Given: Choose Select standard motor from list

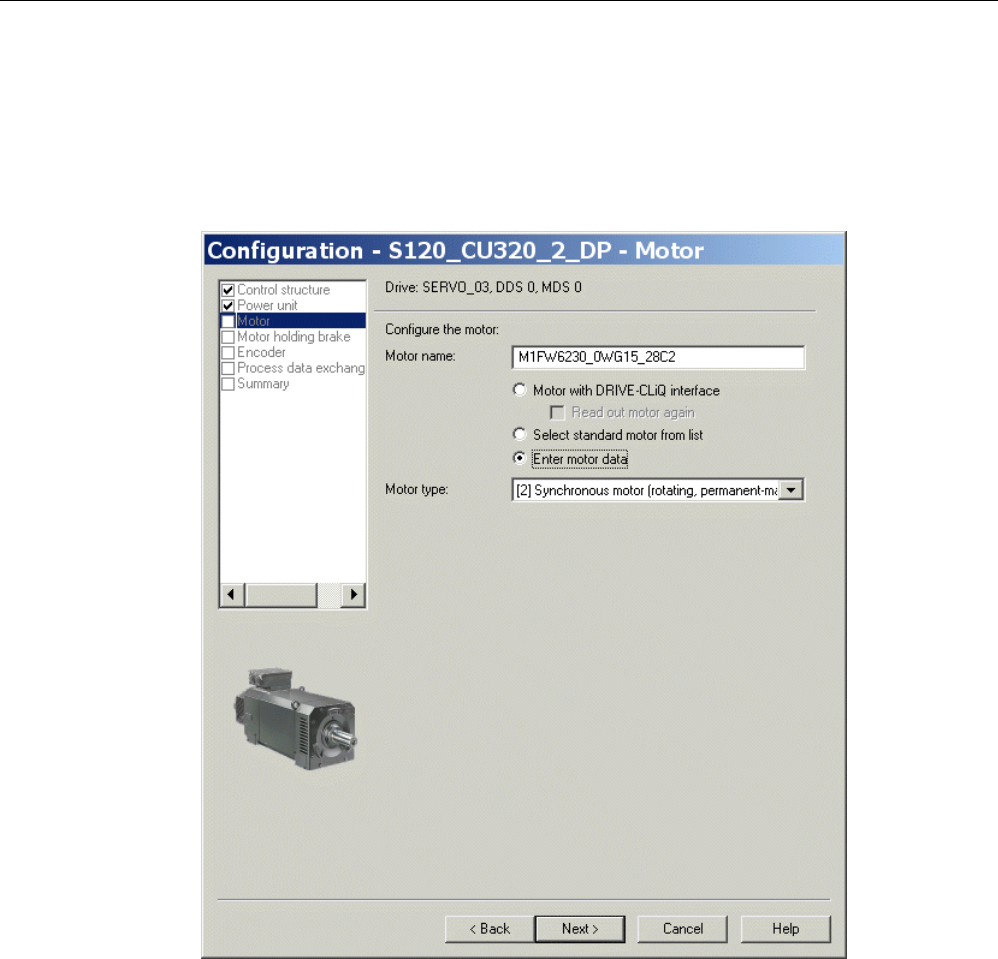Looking at the screenshot, I should pos(519,434).
